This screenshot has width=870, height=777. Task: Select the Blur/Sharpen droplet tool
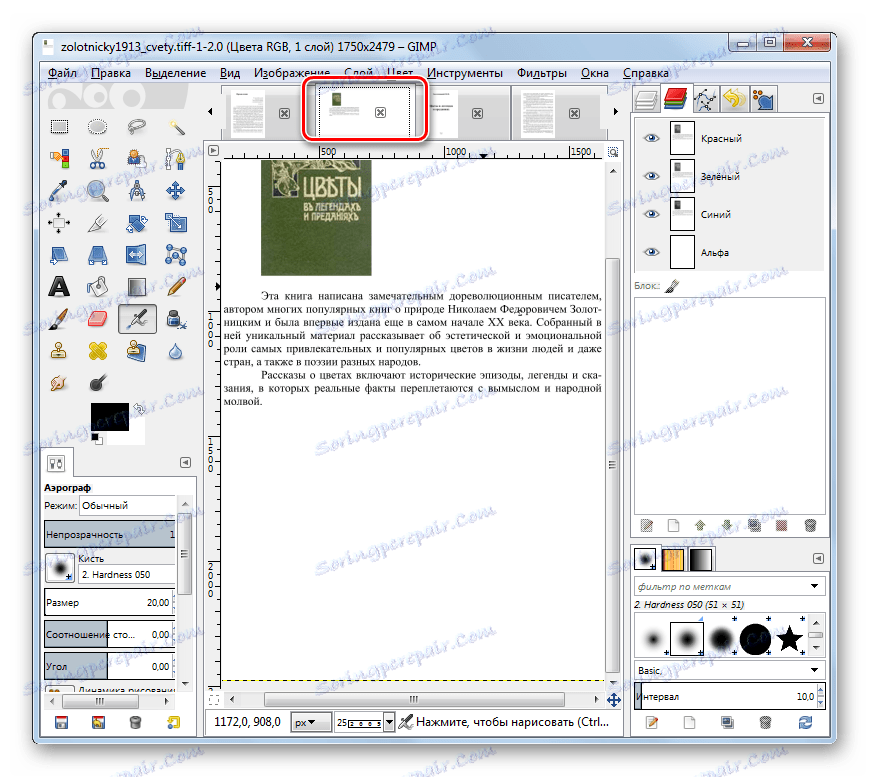pyautogui.click(x=176, y=351)
